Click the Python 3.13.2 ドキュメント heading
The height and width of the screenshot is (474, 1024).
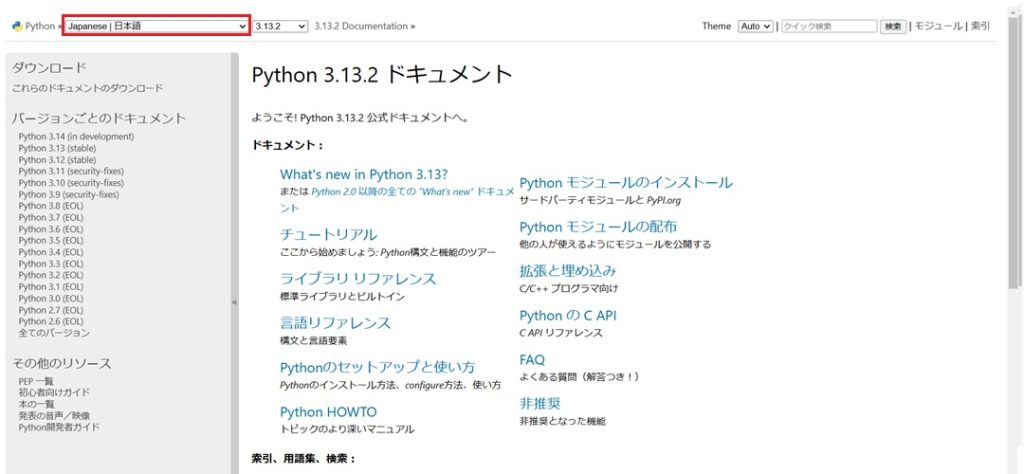click(382, 74)
